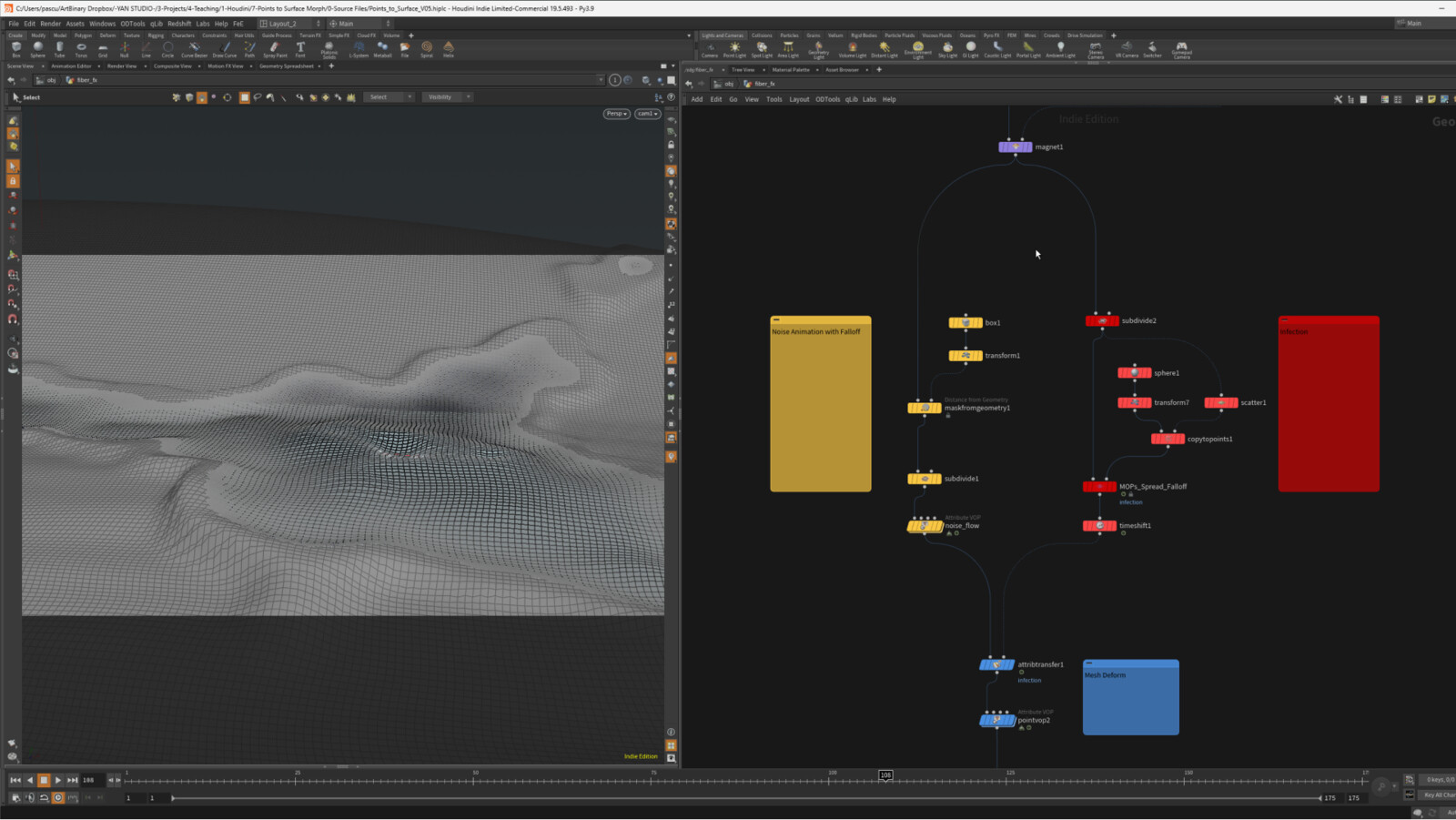Toggle real-time playback in the playbar

pos(58,797)
